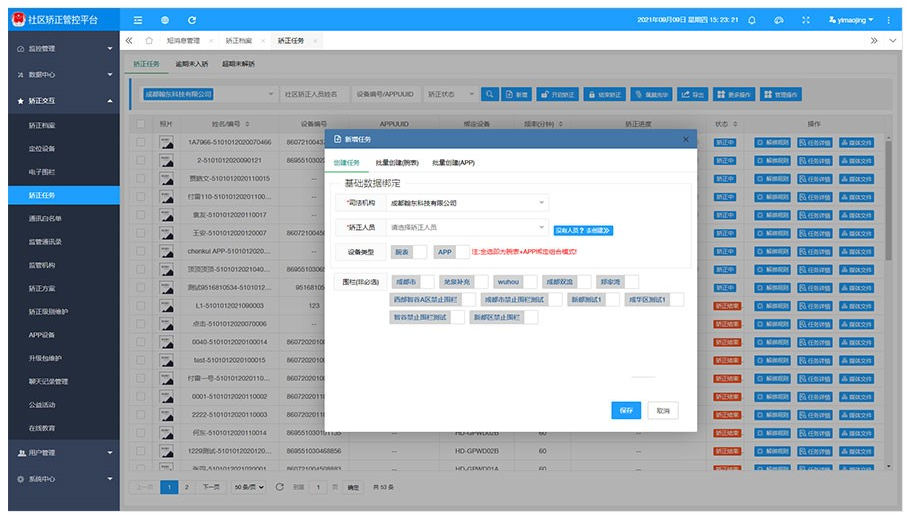Toggle the wuhou fence switch
The image size is (907, 513).
click(x=515, y=282)
